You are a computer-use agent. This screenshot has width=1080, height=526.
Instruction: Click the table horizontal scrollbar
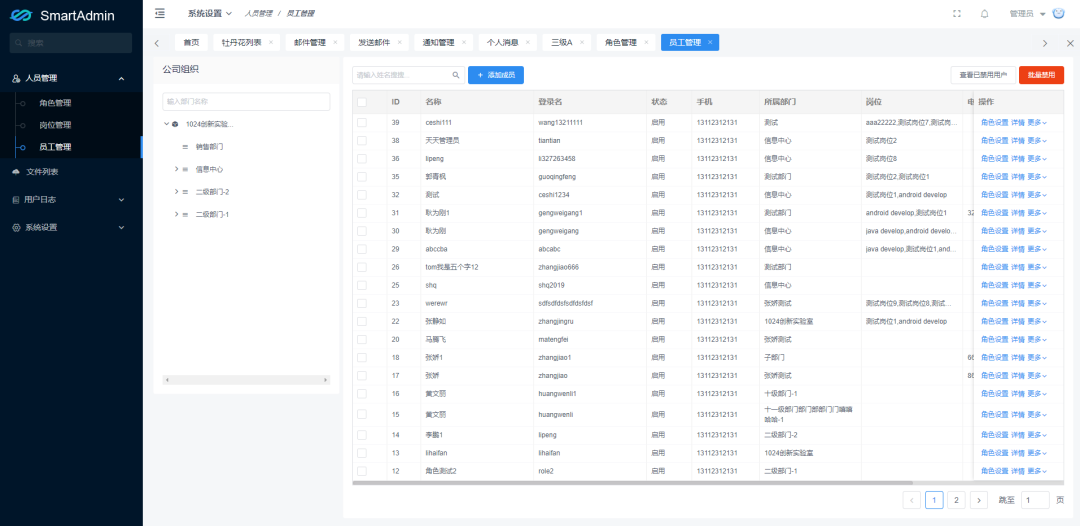pos(632,483)
